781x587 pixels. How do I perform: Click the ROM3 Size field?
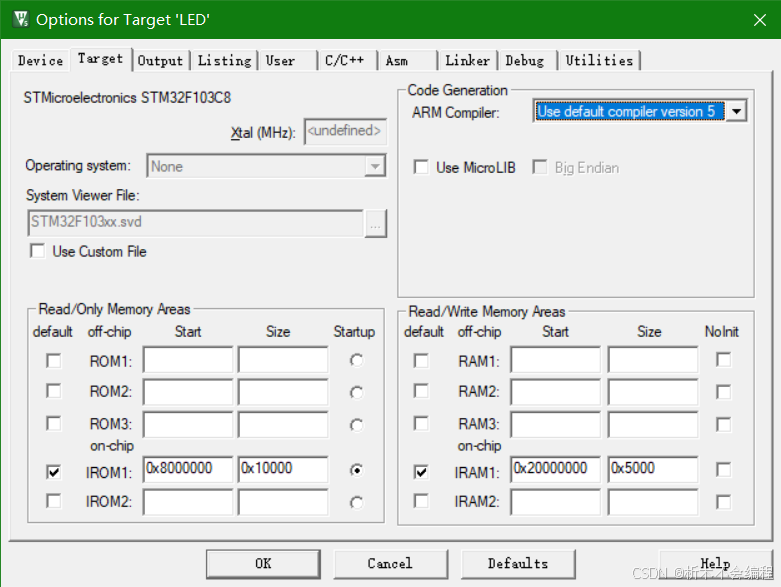(283, 425)
